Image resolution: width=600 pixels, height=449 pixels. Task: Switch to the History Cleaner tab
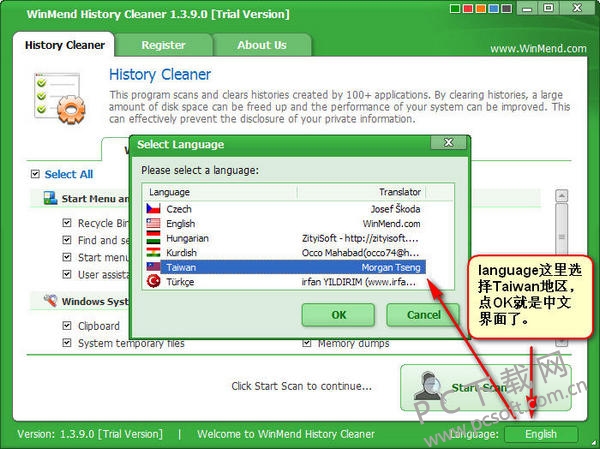pos(64,45)
